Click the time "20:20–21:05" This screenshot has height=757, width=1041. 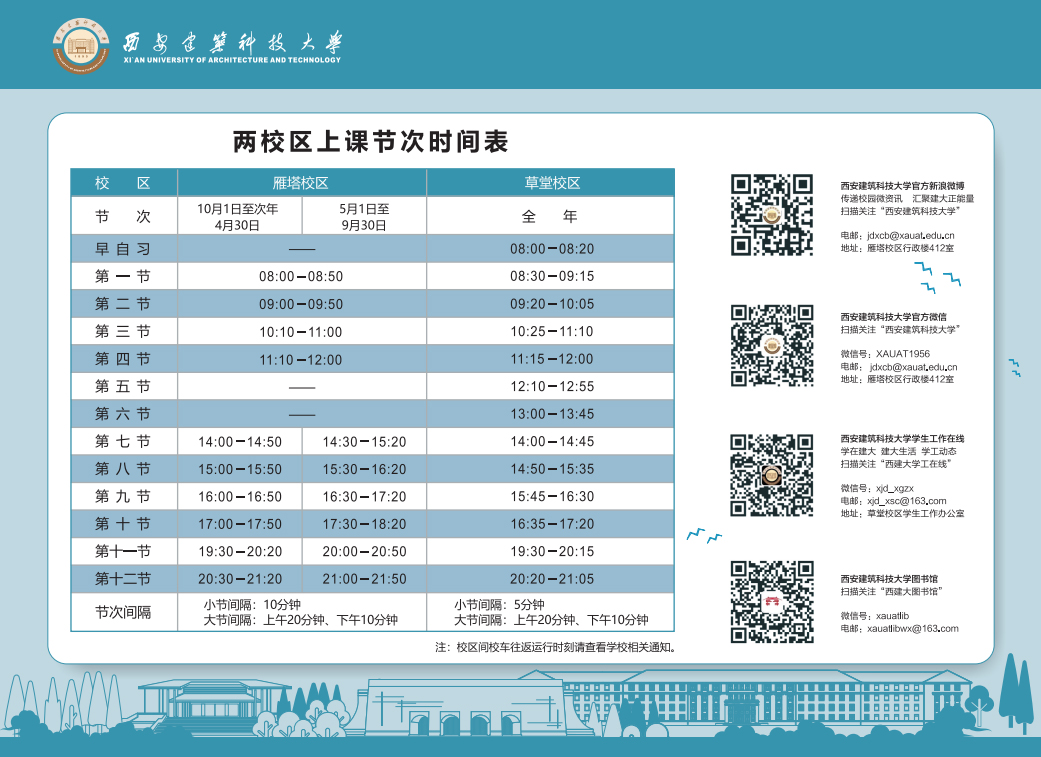pos(552,580)
